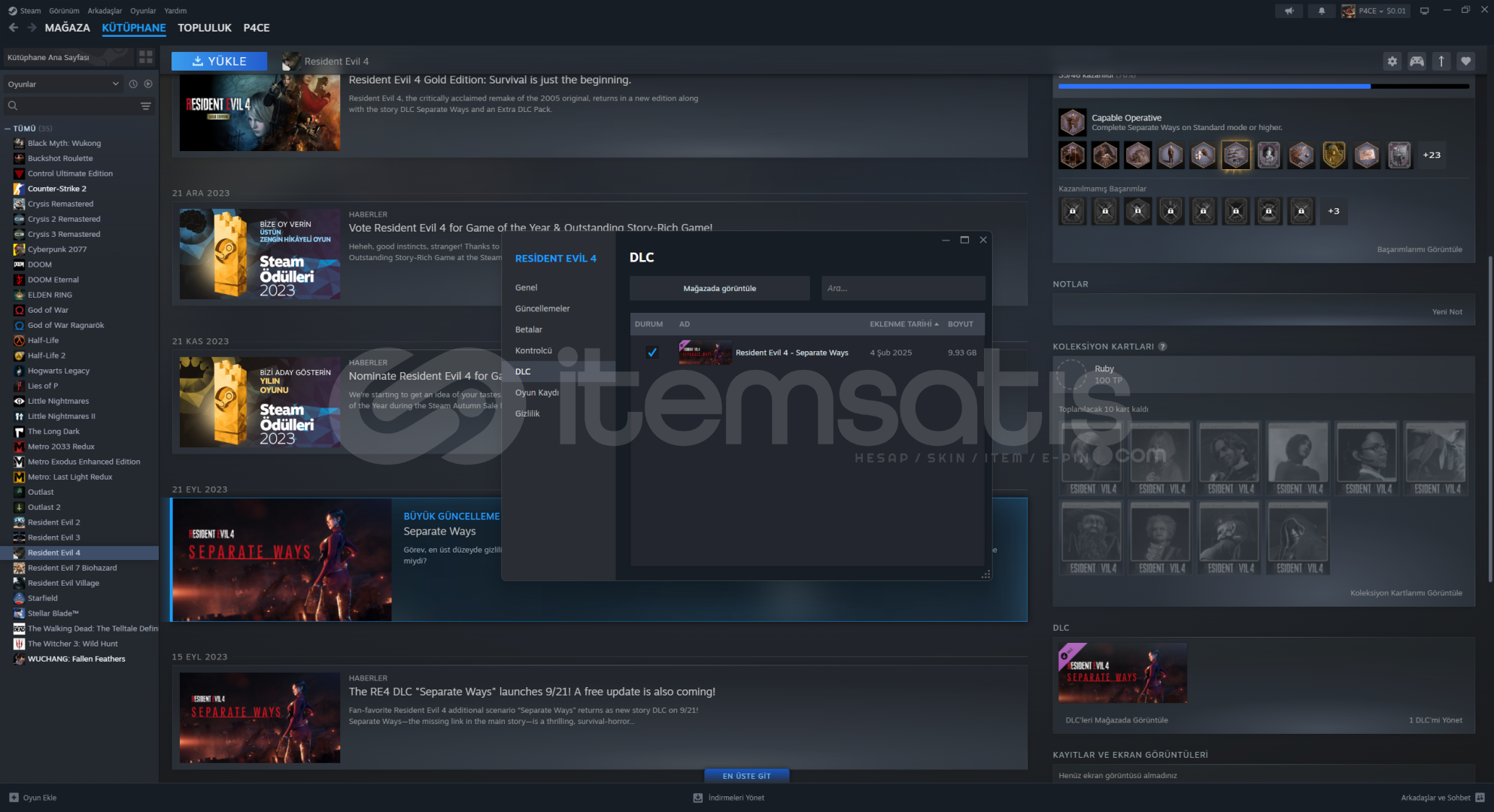Viewport: 1494px width, 812px height.
Task: Toggle Separate Ways DLC checkbox
Action: tap(652, 353)
